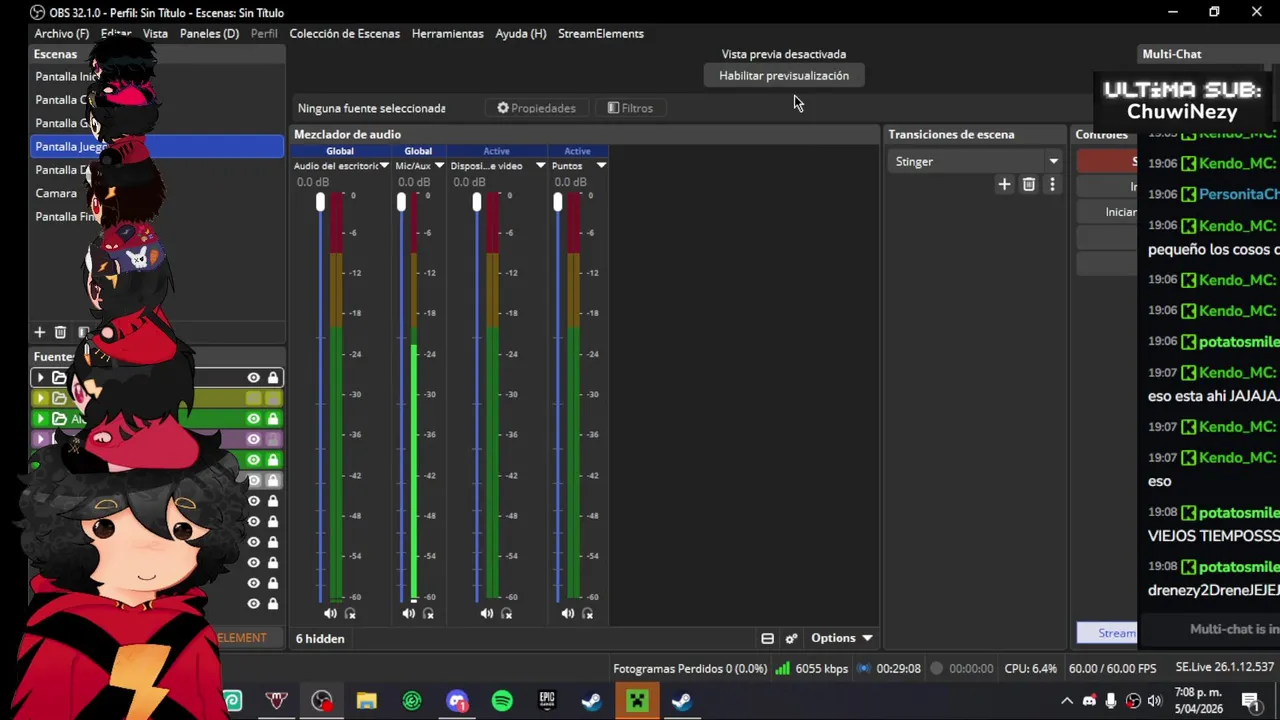Click Puntos volume slider handle
The height and width of the screenshot is (720, 1280).
[557, 203]
